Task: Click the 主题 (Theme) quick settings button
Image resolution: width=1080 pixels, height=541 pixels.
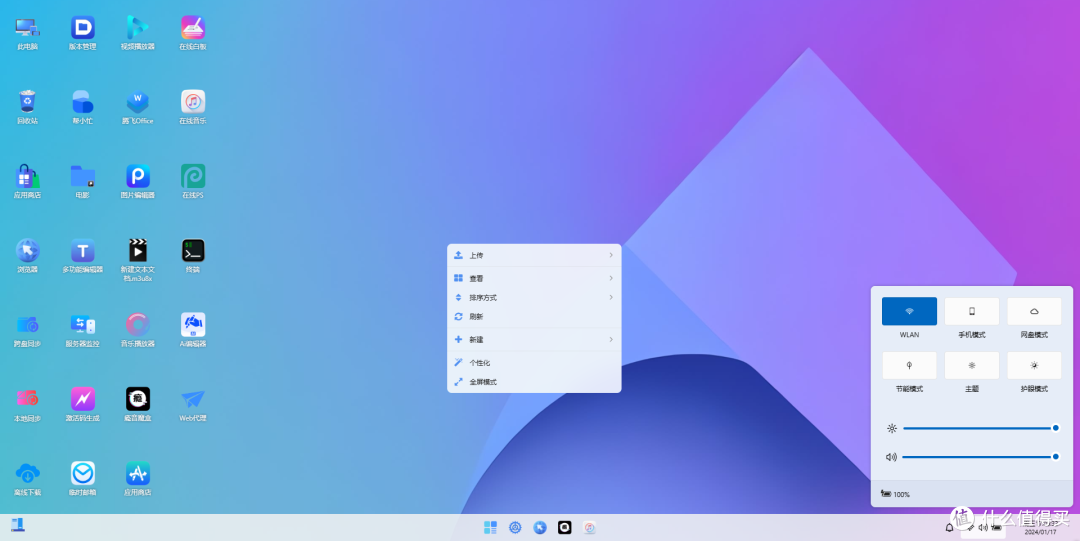Action: tap(971, 365)
